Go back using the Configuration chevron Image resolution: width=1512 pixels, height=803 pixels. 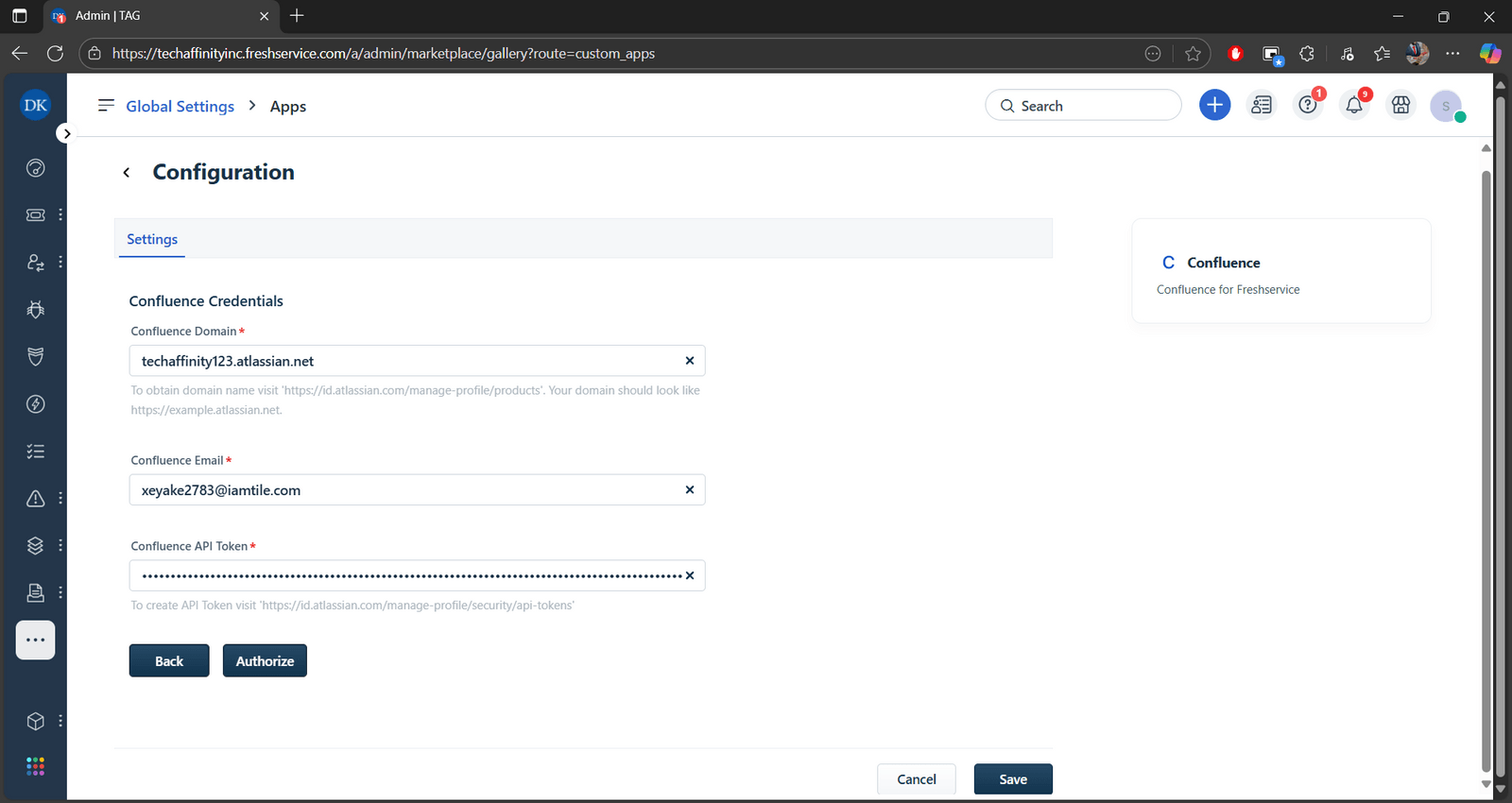coord(127,172)
